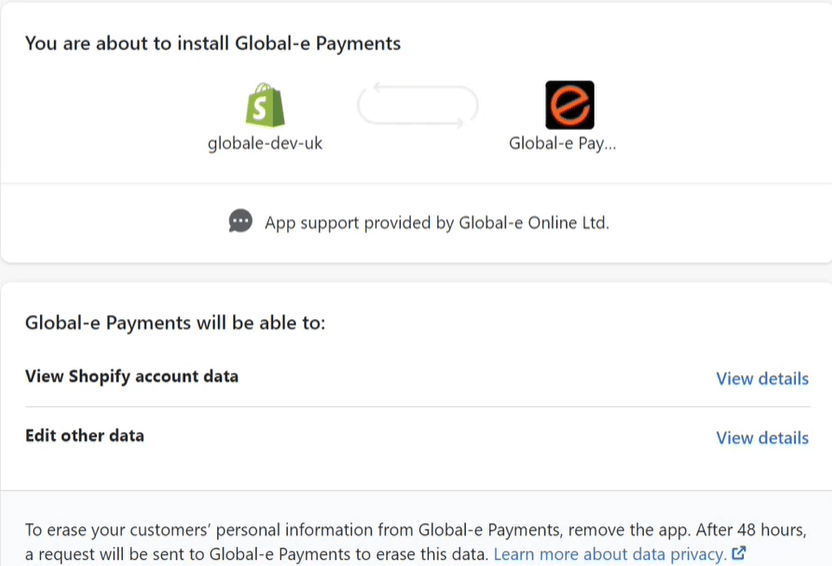
Task: Click the Global-e orange e logo
Action: pyautogui.click(x=570, y=105)
